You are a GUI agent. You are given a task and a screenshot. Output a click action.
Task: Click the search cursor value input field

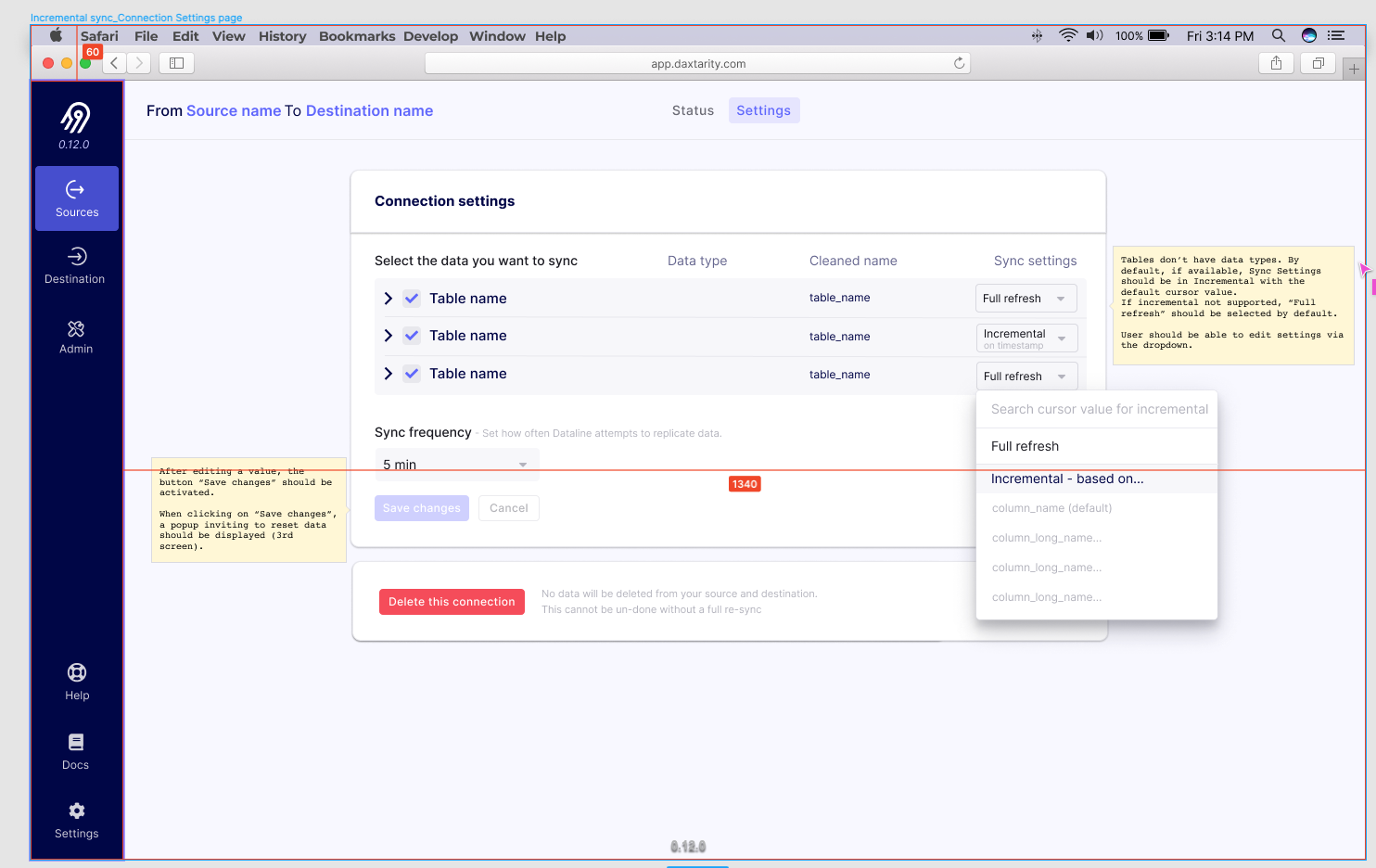1097,409
